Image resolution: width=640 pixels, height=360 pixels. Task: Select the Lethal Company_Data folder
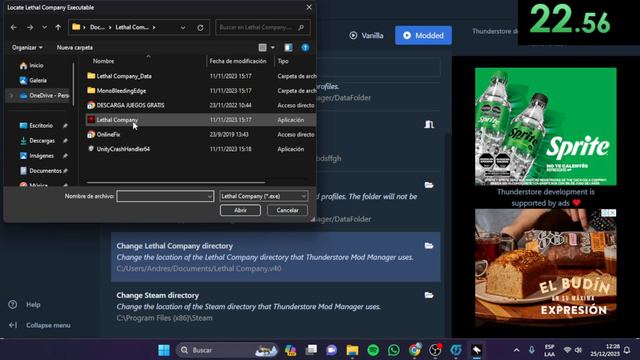(200, 76)
